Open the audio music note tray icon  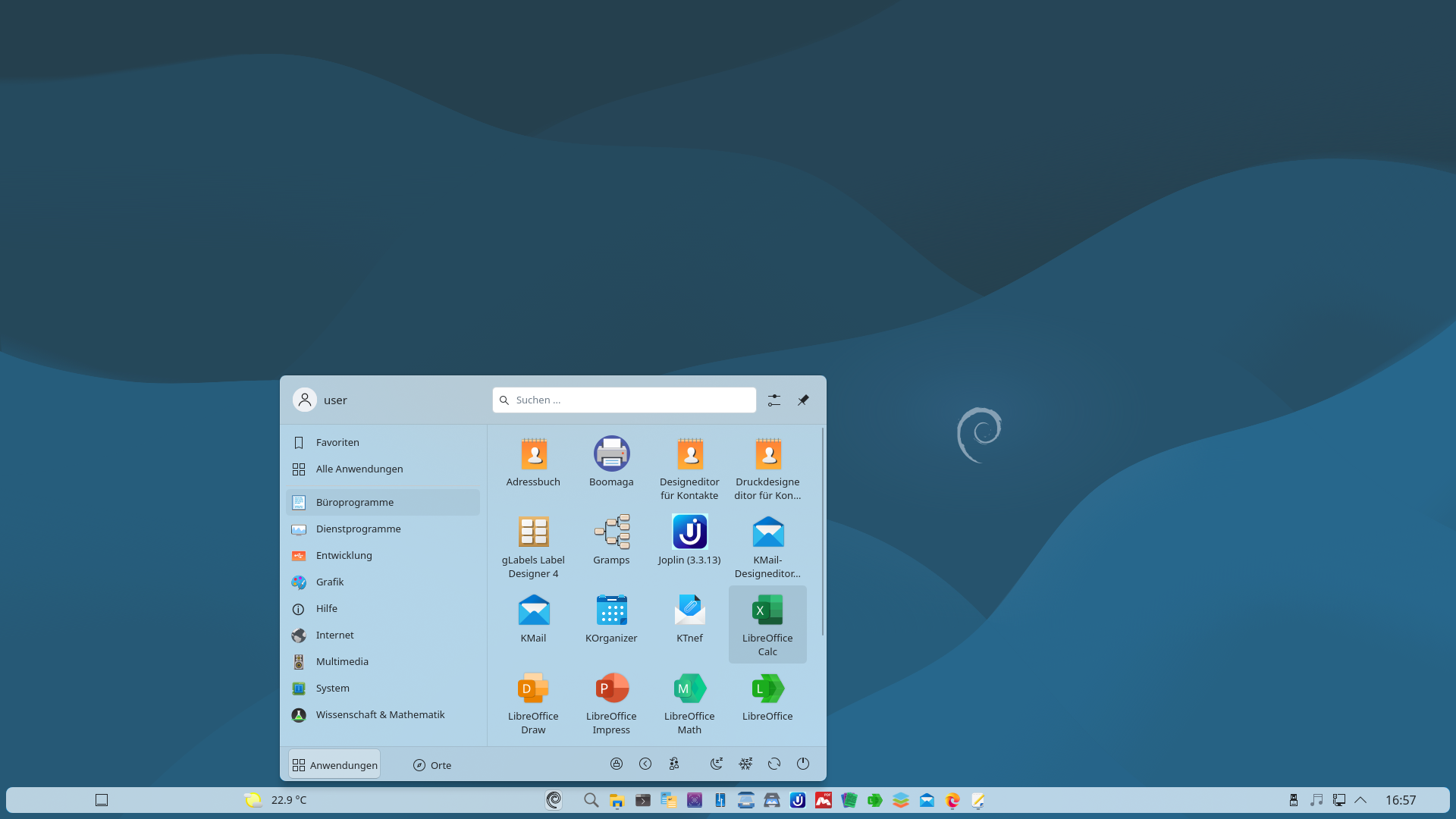tap(1316, 799)
